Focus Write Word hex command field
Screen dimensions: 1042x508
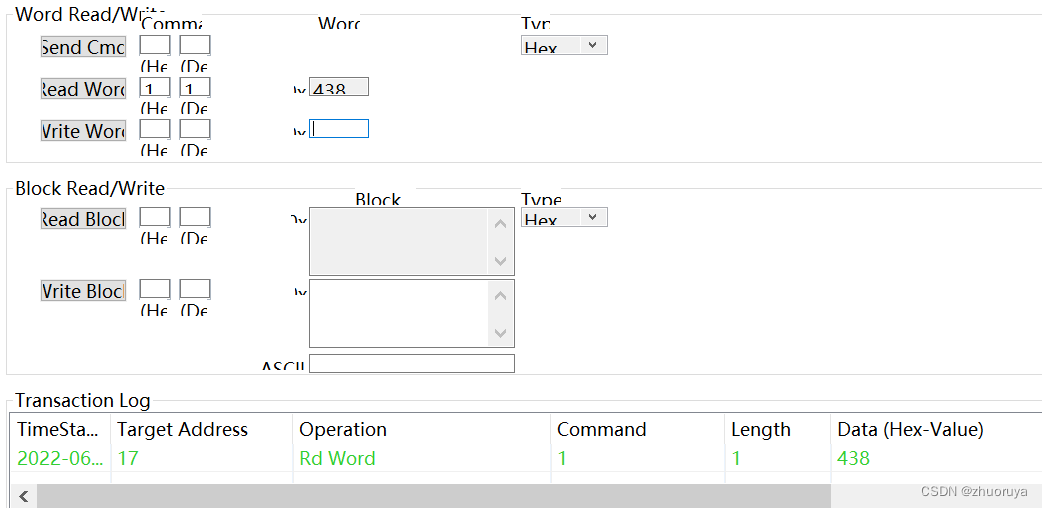[155, 129]
